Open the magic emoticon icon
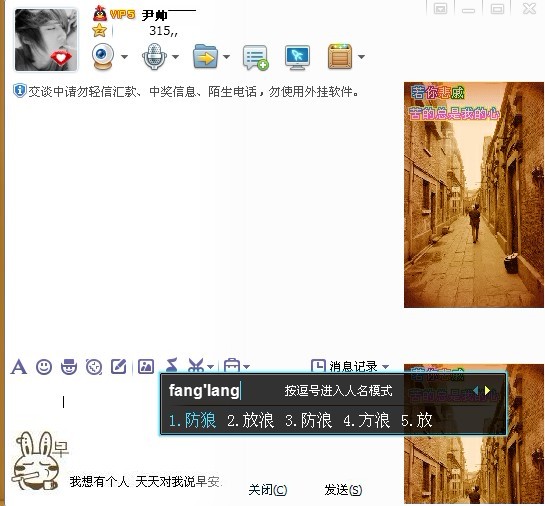The width and height of the screenshot is (545, 506). [x=69, y=367]
